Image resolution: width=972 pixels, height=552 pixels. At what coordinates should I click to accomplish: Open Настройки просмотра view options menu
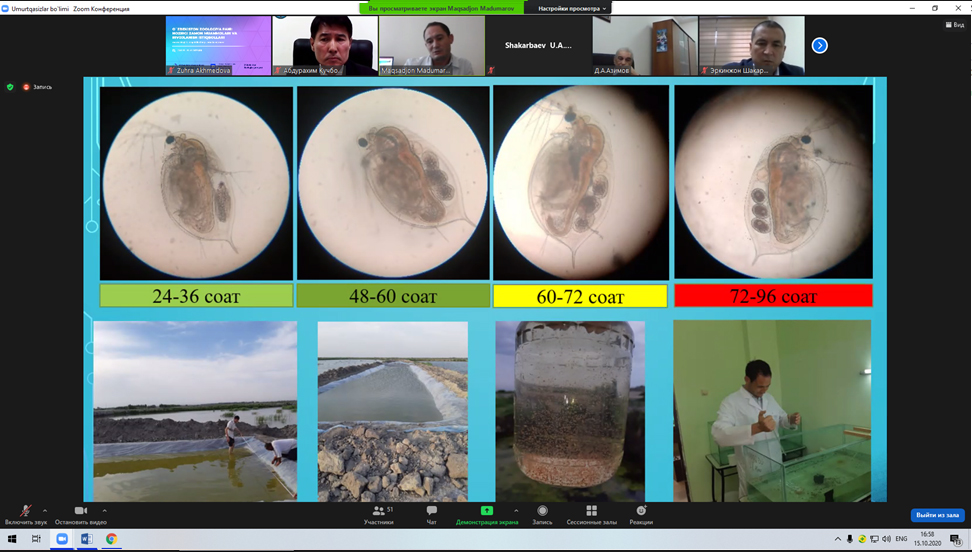point(572,8)
